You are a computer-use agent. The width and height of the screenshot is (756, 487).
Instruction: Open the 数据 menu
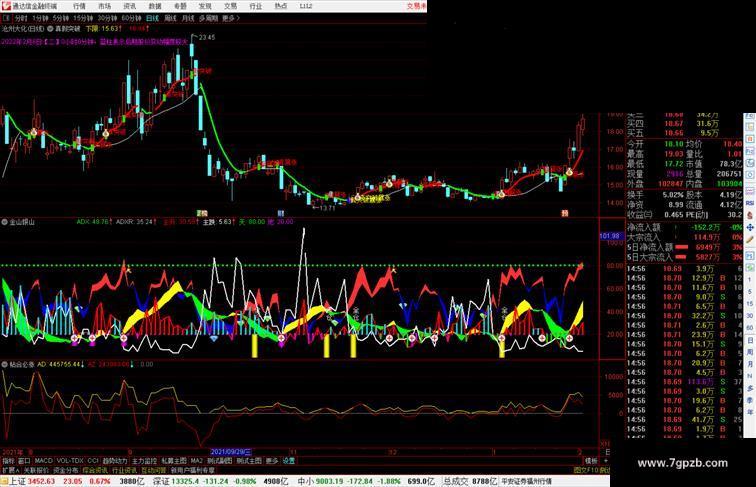155,6
